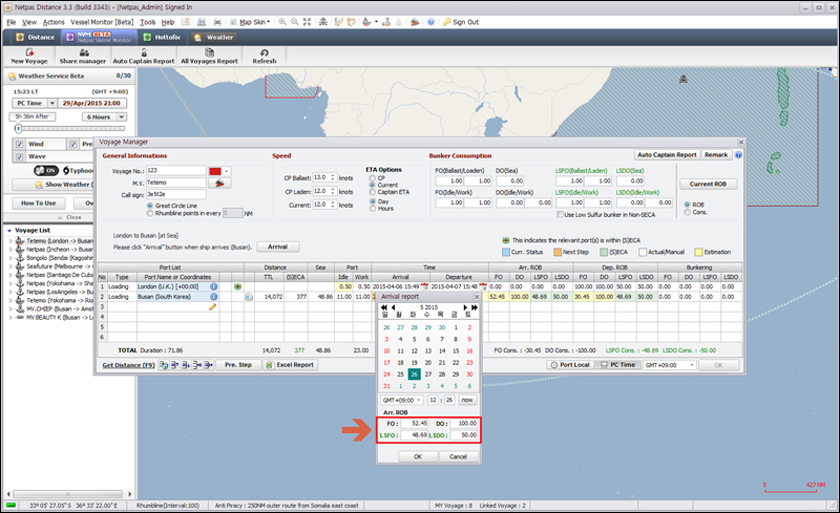Screen dimensions: 840x513
Task: Open the File menu
Action: 11,22
